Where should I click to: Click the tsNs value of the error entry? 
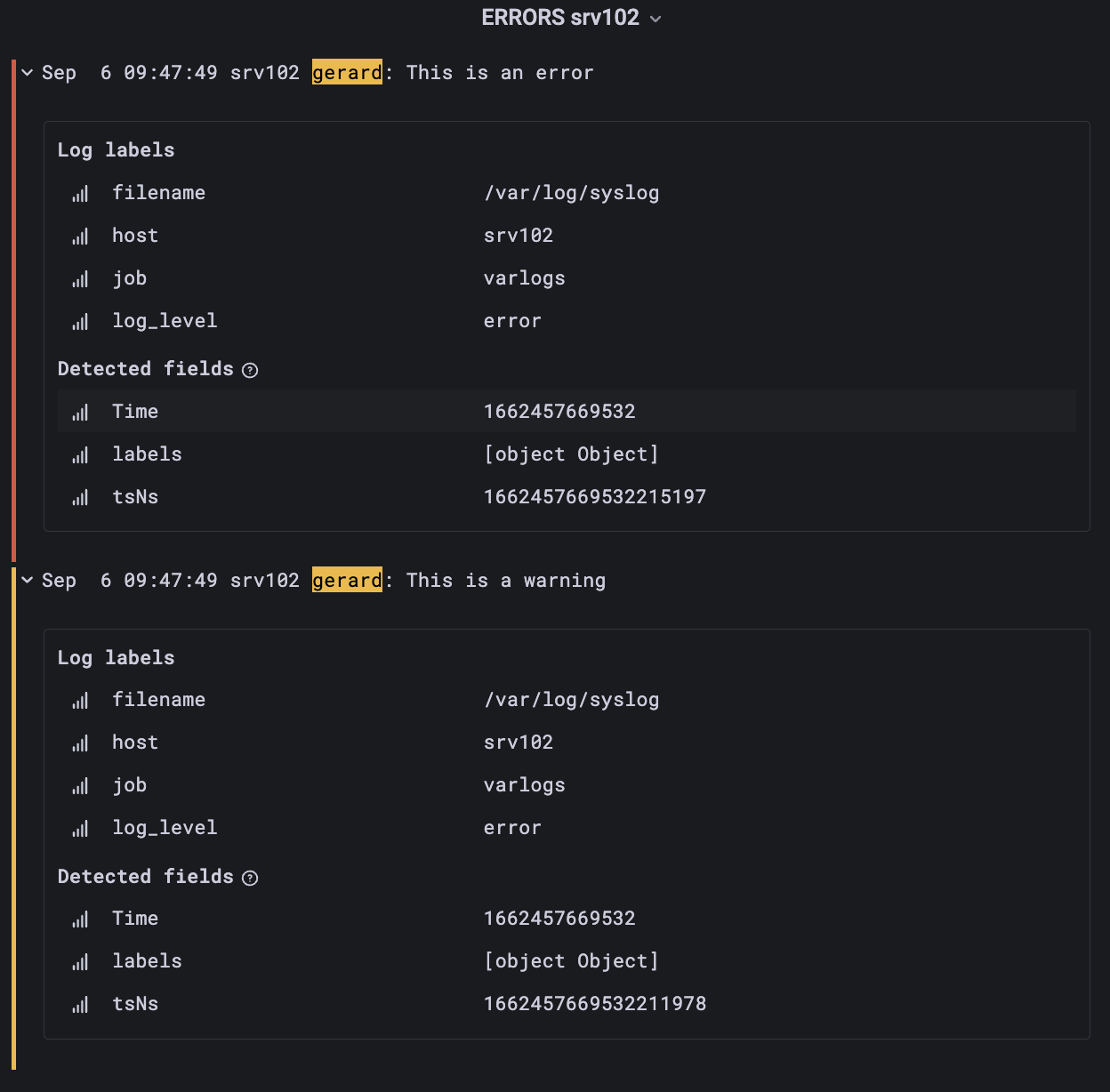click(595, 497)
